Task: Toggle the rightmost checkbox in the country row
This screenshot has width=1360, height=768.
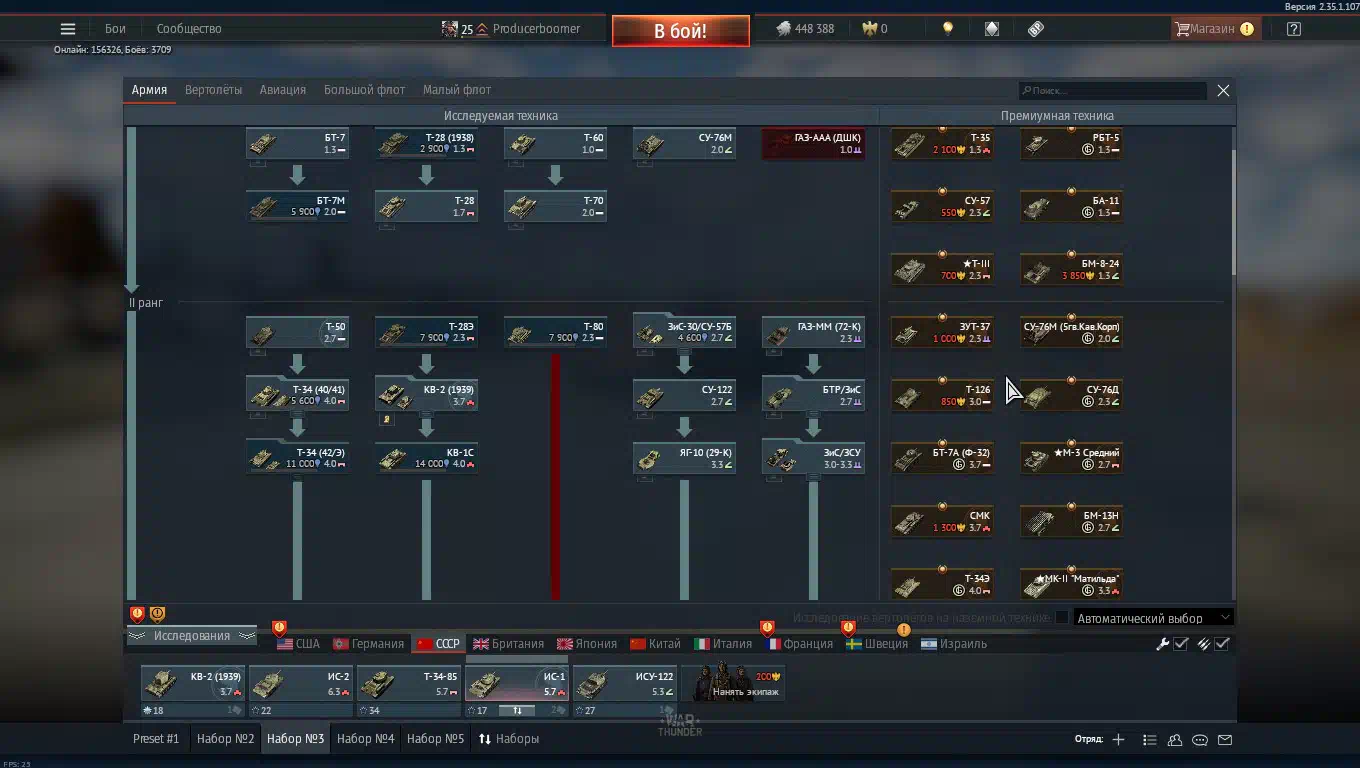Action: click(x=1222, y=644)
